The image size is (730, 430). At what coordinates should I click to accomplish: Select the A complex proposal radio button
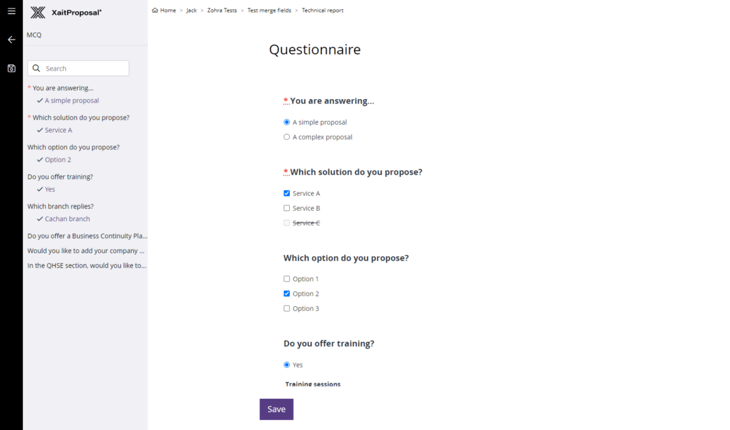287,137
